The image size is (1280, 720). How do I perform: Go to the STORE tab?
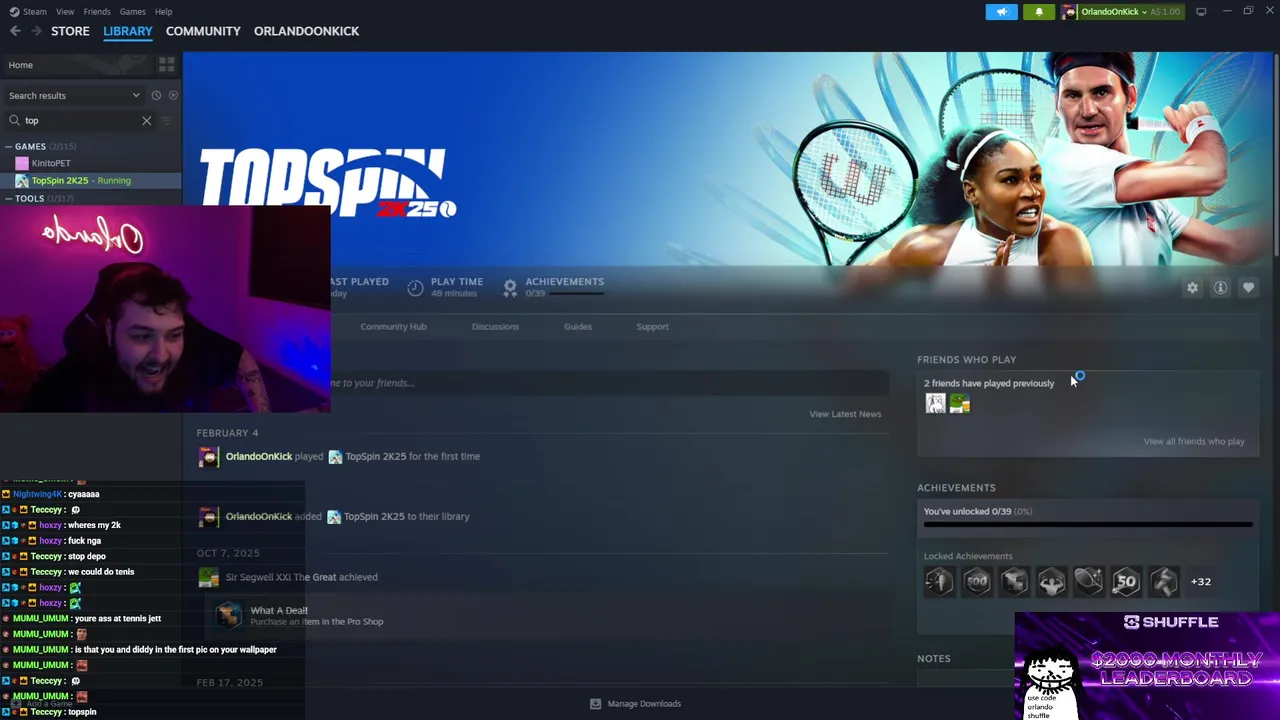point(70,31)
